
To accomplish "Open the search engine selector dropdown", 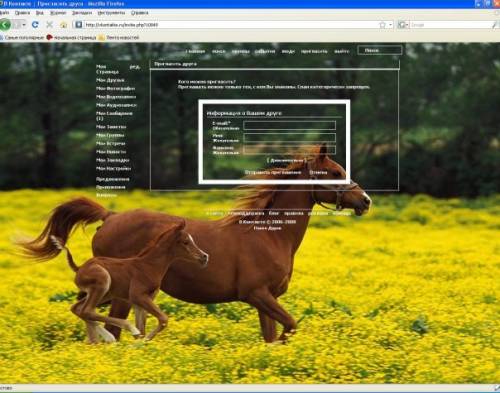I will 403,25.
